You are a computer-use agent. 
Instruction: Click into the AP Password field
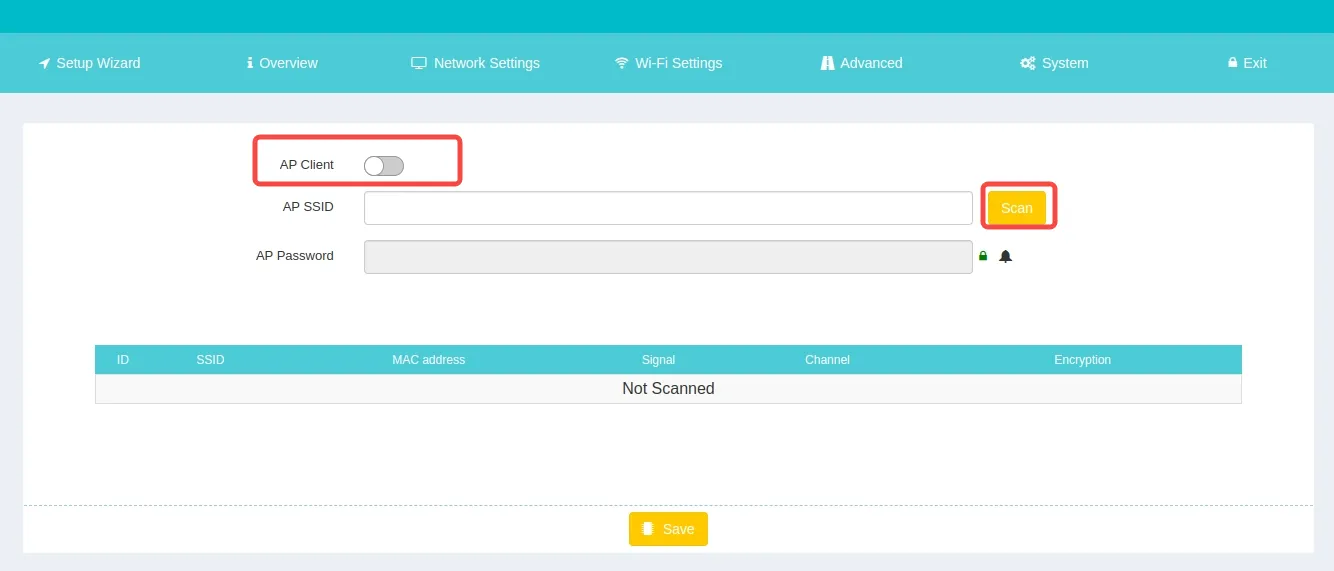coord(668,256)
